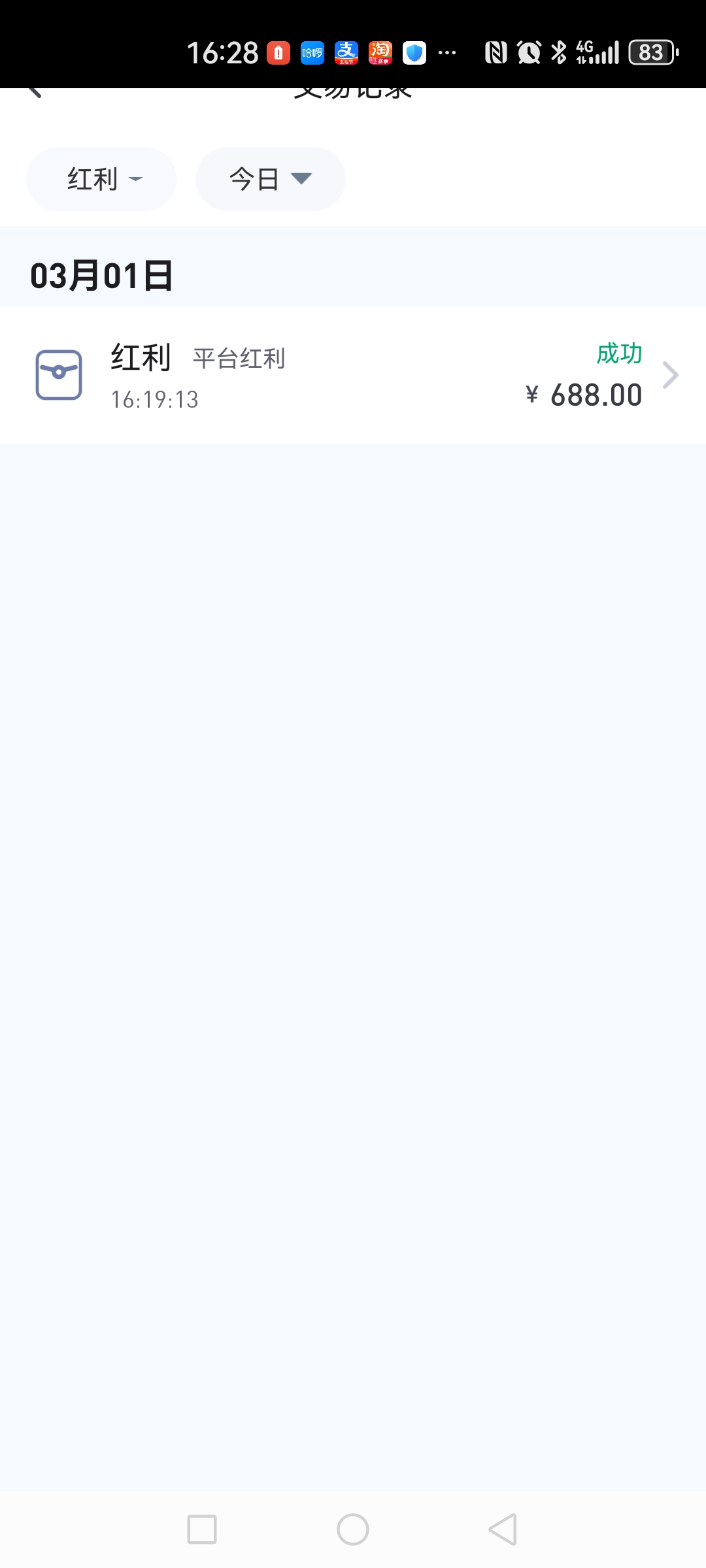Tap the three-dot more notifications indicator
This screenshot has width=706, height=1568.
coord(447,53)
